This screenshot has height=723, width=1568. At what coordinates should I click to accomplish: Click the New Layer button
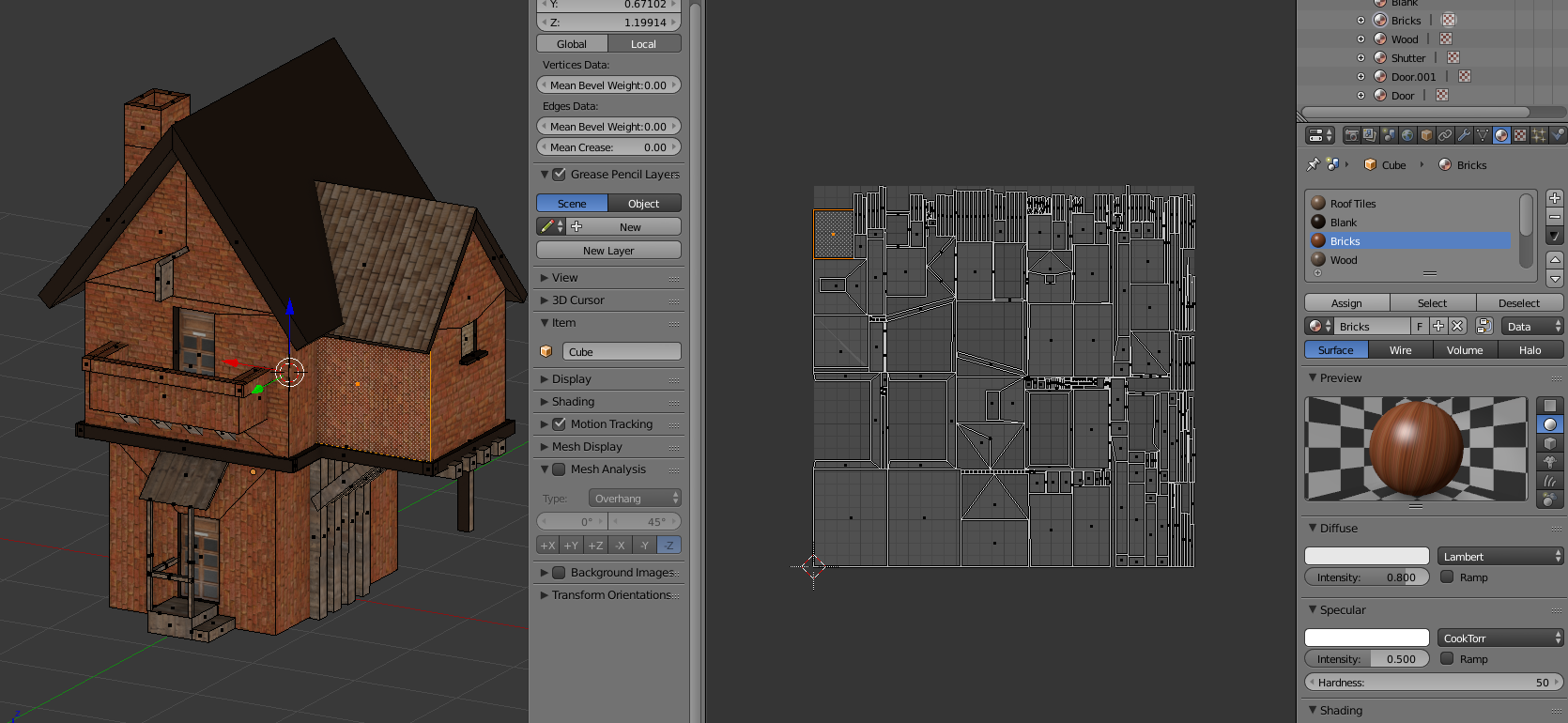point(608,250)
